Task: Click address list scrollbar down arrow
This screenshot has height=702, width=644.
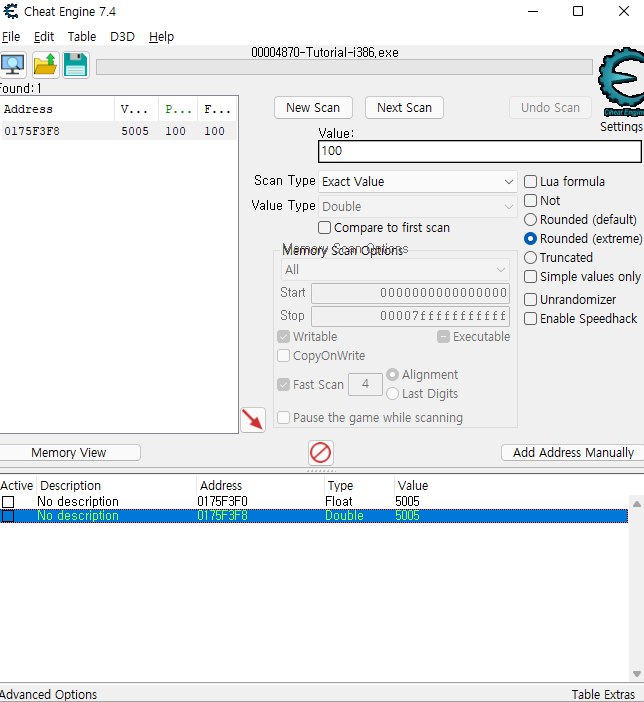Action: (x=636, y=674)
